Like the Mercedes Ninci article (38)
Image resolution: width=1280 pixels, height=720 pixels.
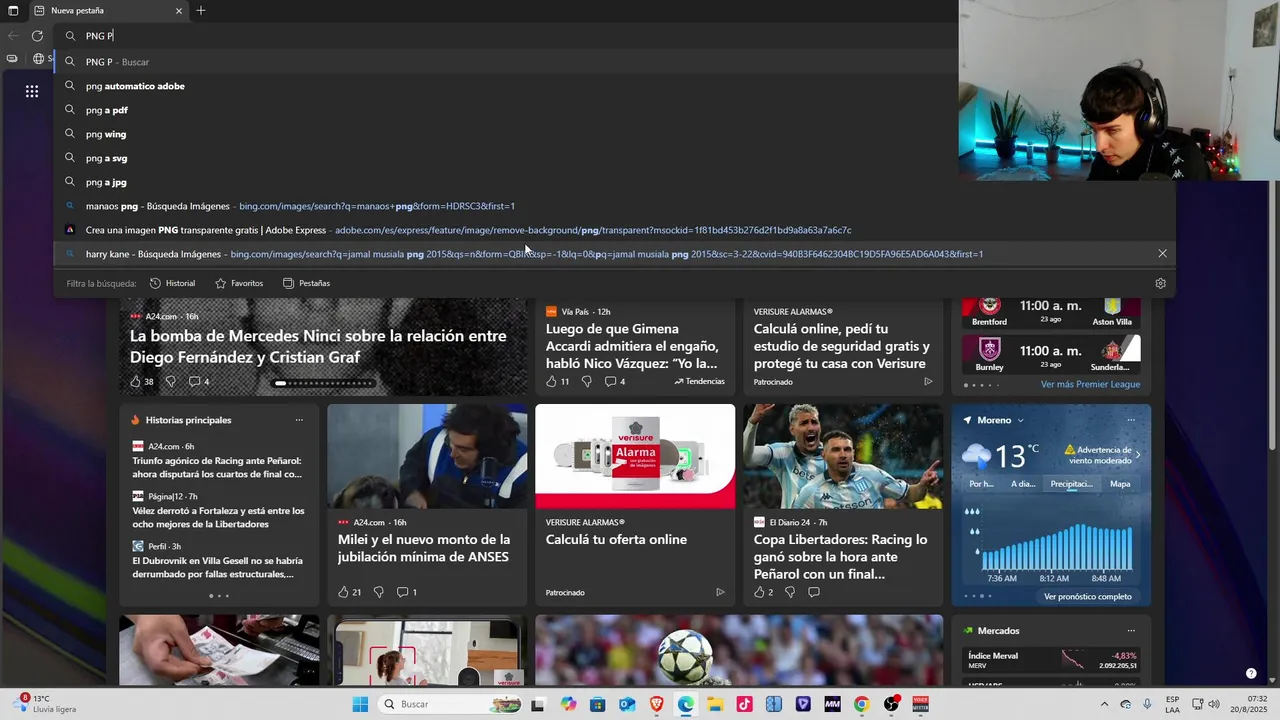click(x=142, y=381)
